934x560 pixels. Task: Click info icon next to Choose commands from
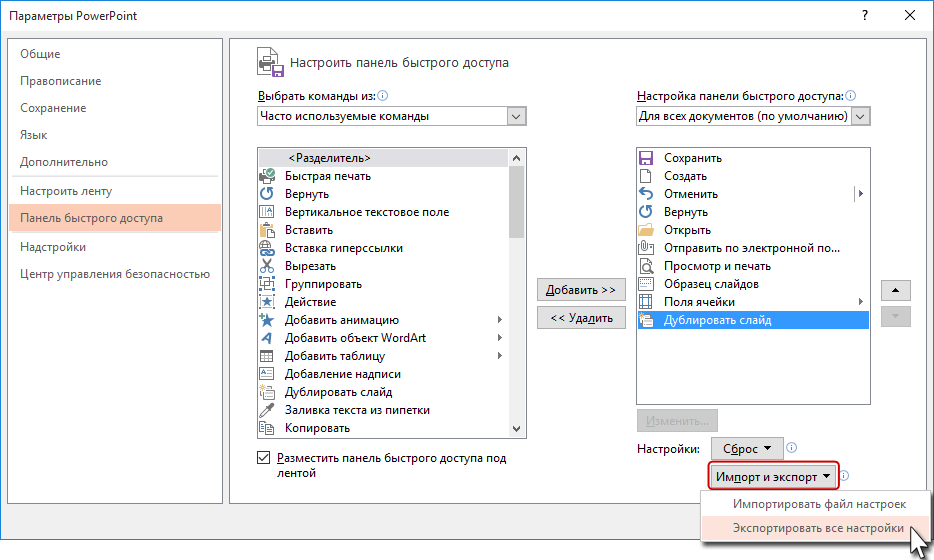tap(383, 95)
